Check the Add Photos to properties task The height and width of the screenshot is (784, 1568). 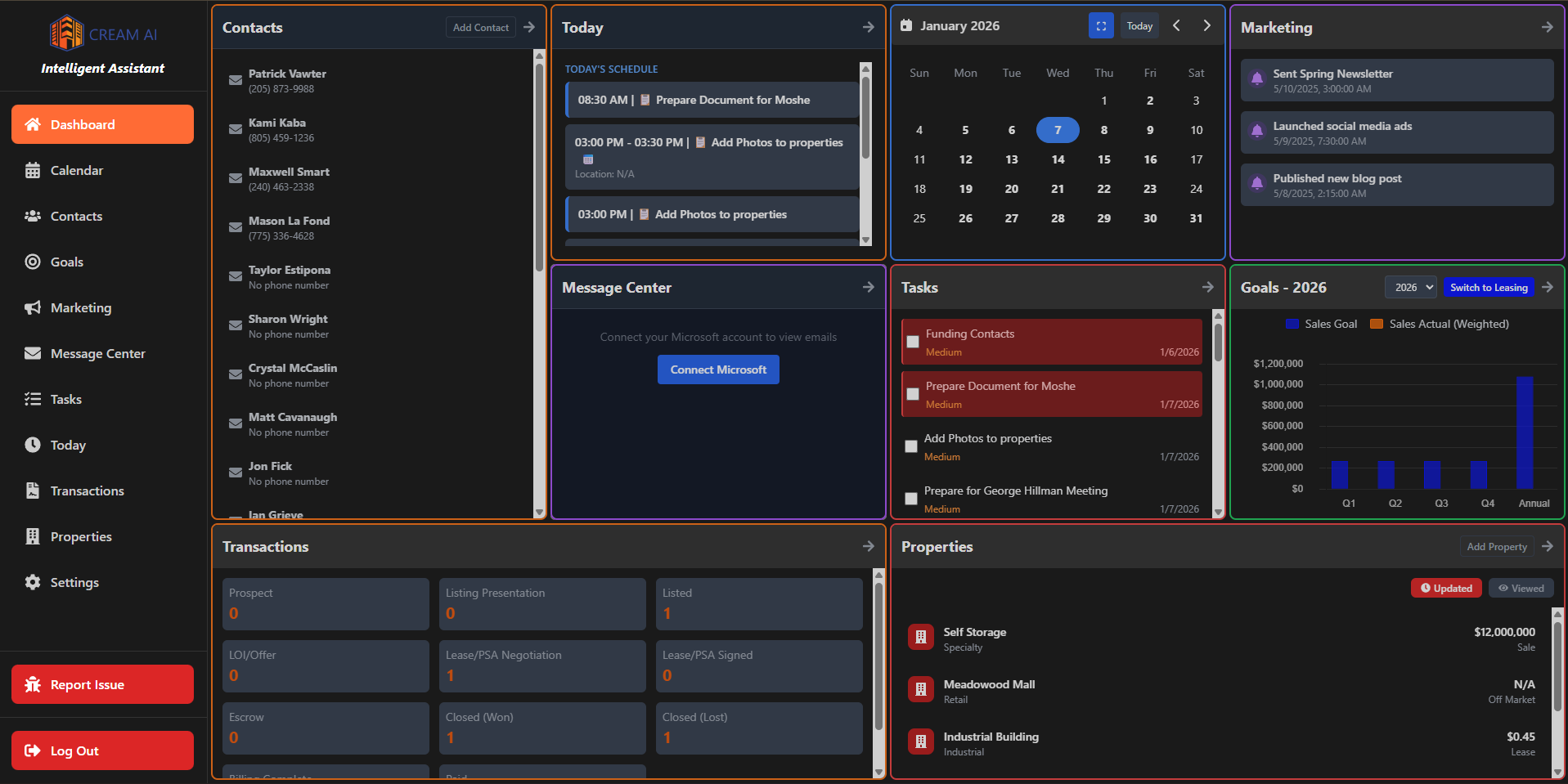coord(910,446)
